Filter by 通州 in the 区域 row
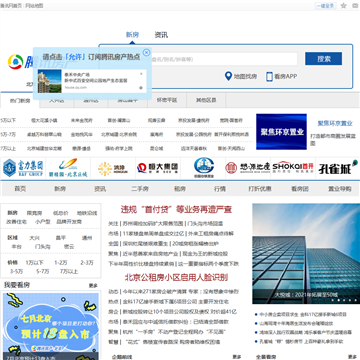Image resolution: width=360 pixels, height=360 pixels. click(87, 238)
